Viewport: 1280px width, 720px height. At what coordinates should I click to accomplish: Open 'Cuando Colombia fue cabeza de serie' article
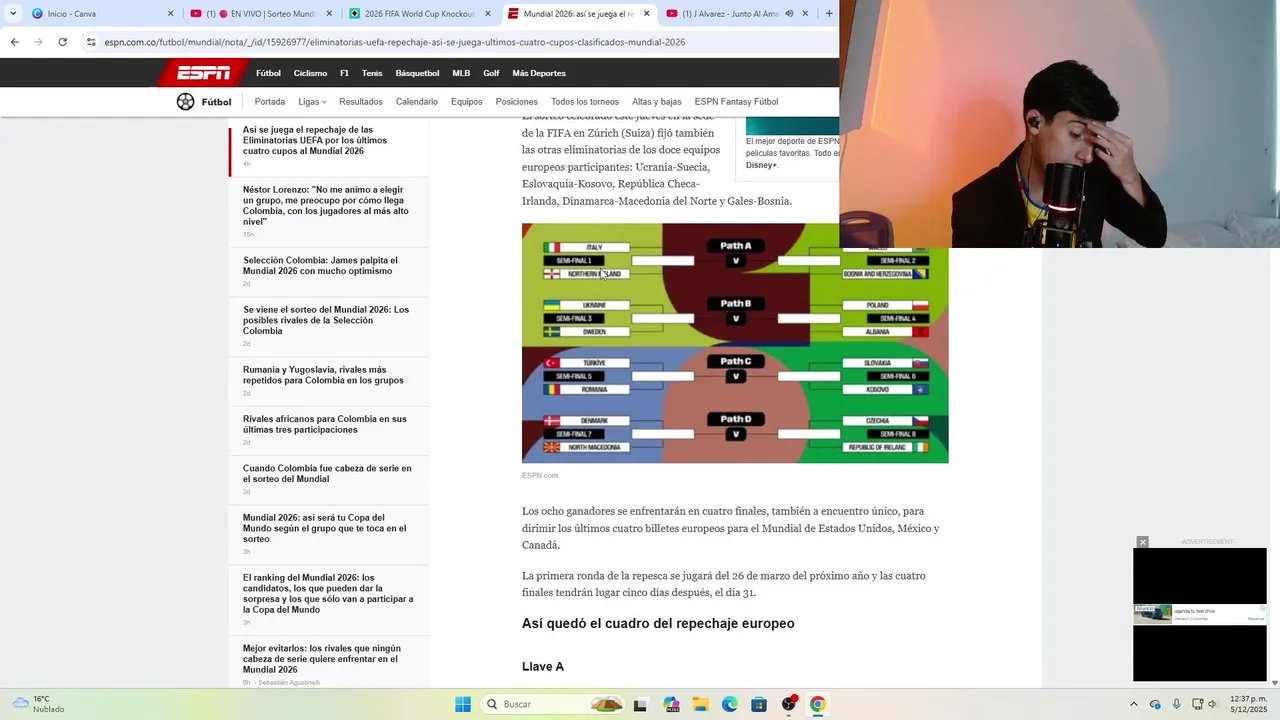(327, 473)
